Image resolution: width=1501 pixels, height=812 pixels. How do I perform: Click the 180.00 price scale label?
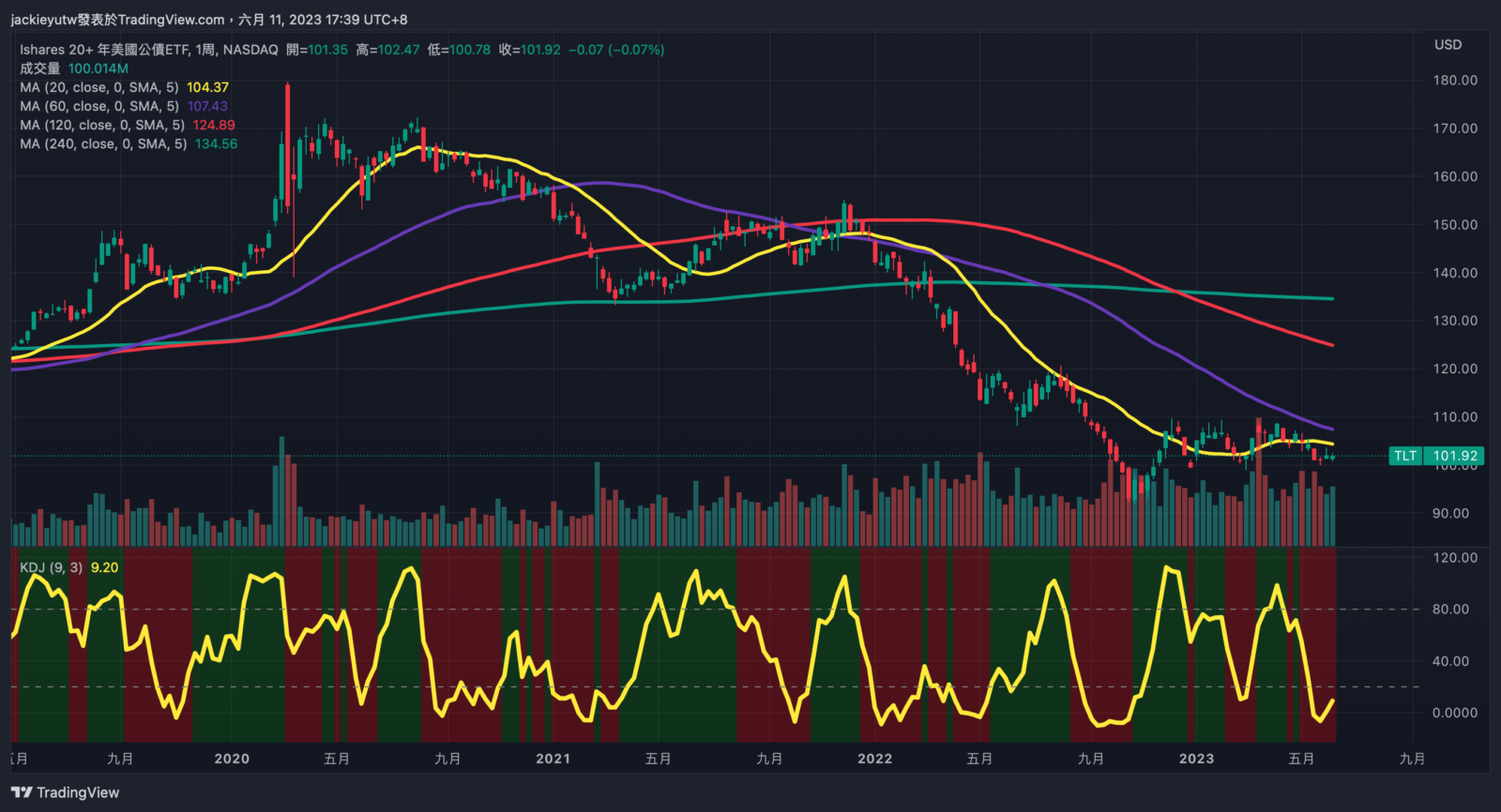[x=1455, y=81]
